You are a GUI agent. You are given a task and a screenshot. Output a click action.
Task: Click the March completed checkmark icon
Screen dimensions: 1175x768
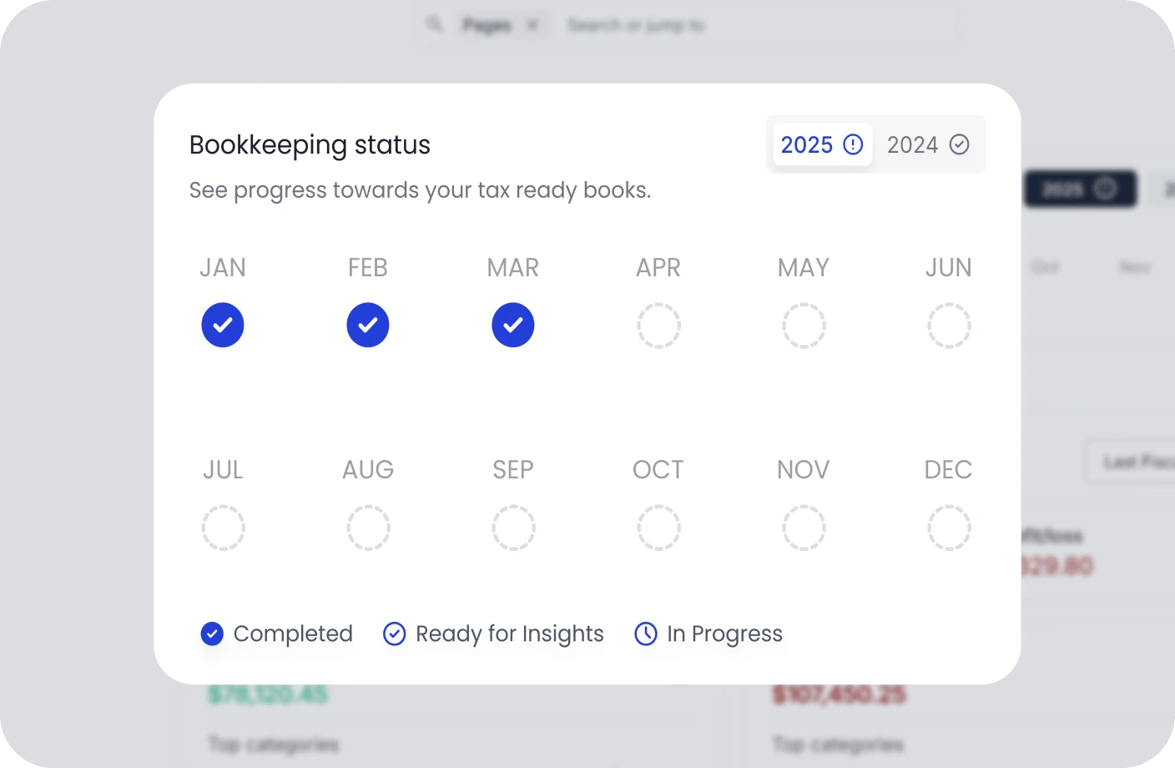tap(513, 325)
